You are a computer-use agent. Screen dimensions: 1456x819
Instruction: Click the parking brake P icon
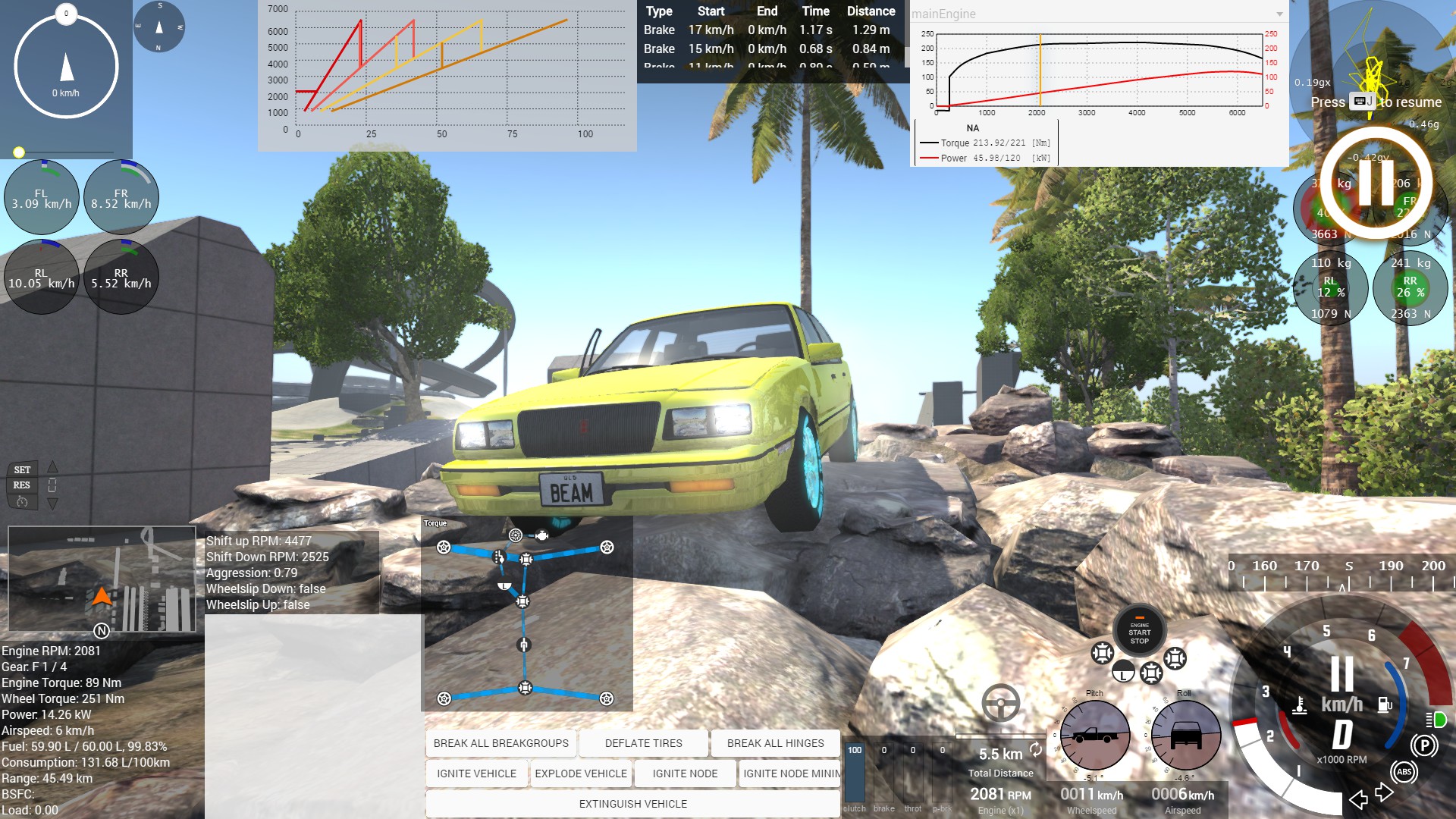(1424, 745)
